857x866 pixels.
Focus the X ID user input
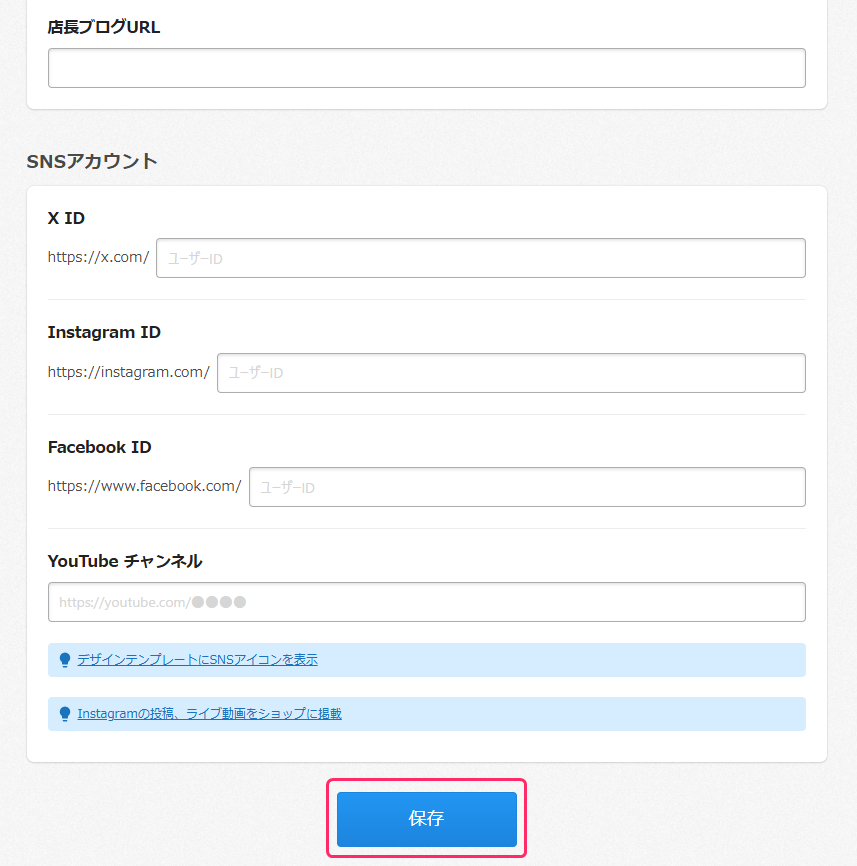coord(480,258)
